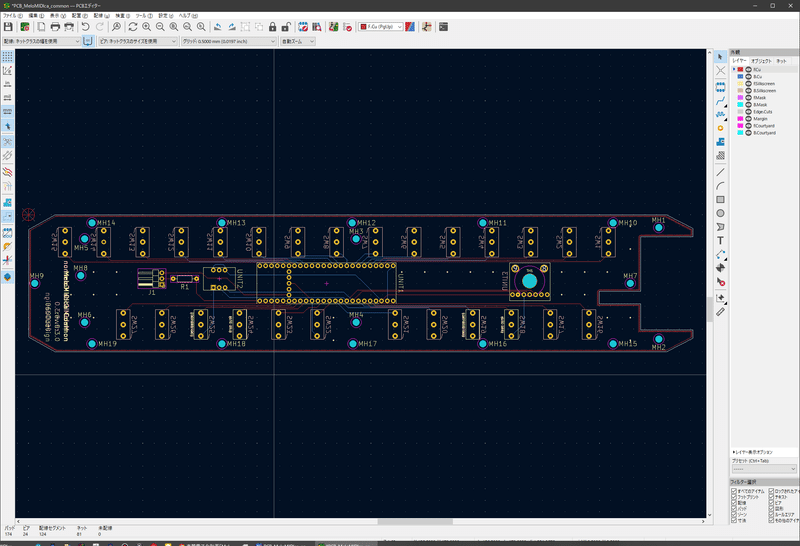Viewport: 800px width, 546px height.
Task: Zoom in on the board
Action: pos(146,27)
